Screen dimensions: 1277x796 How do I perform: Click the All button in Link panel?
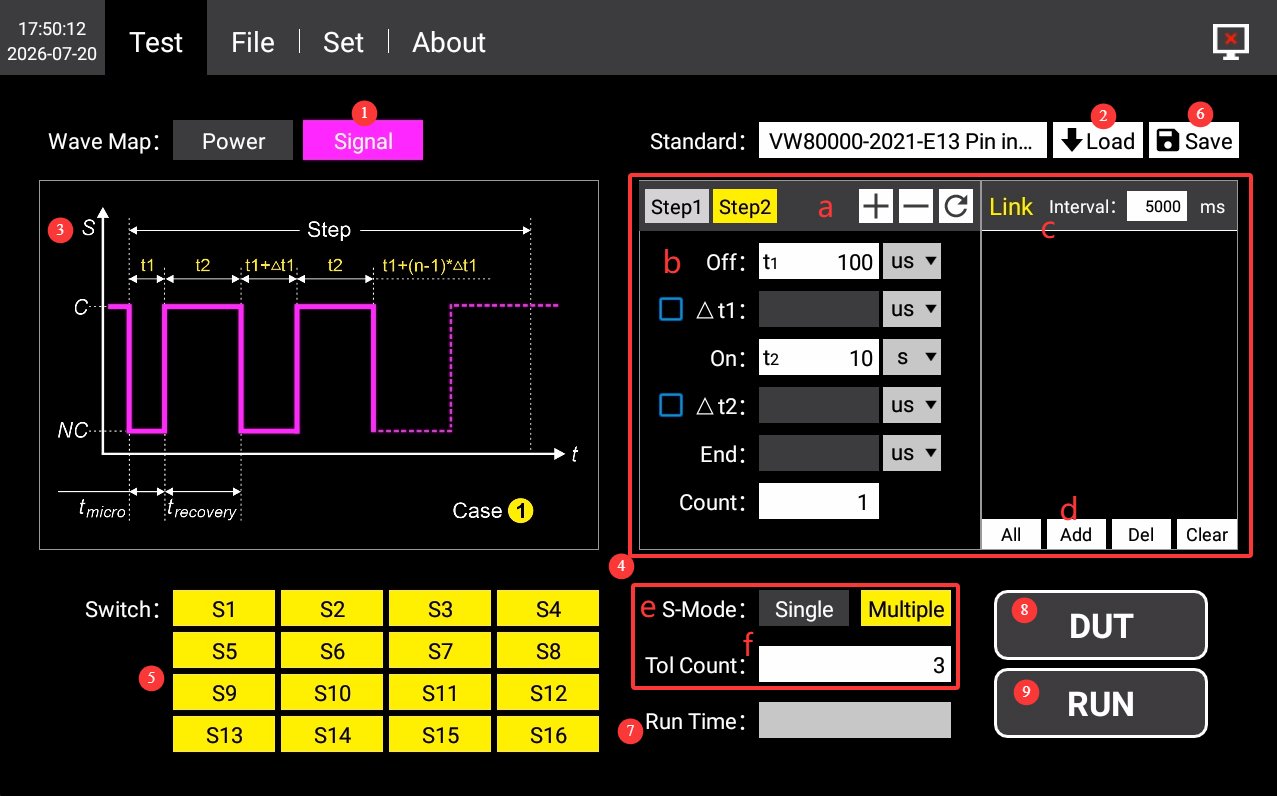1011,534
